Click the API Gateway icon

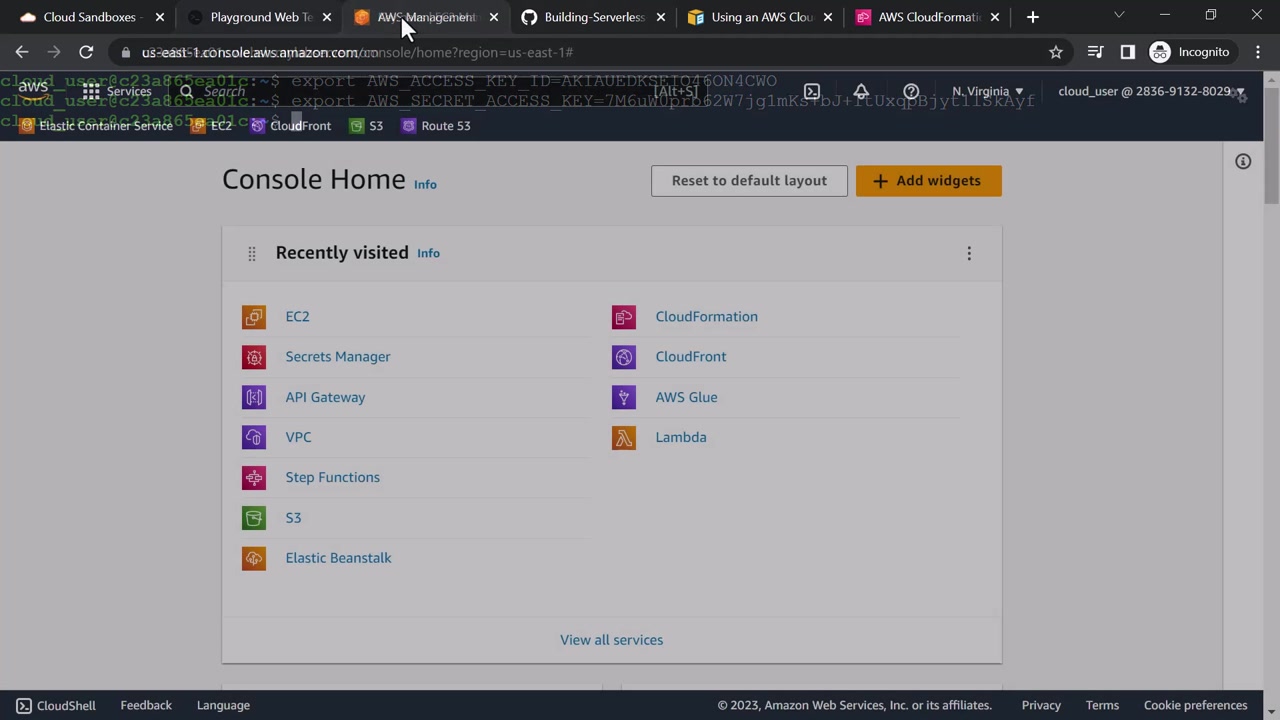pyautogui.click(x=254, y=397)
